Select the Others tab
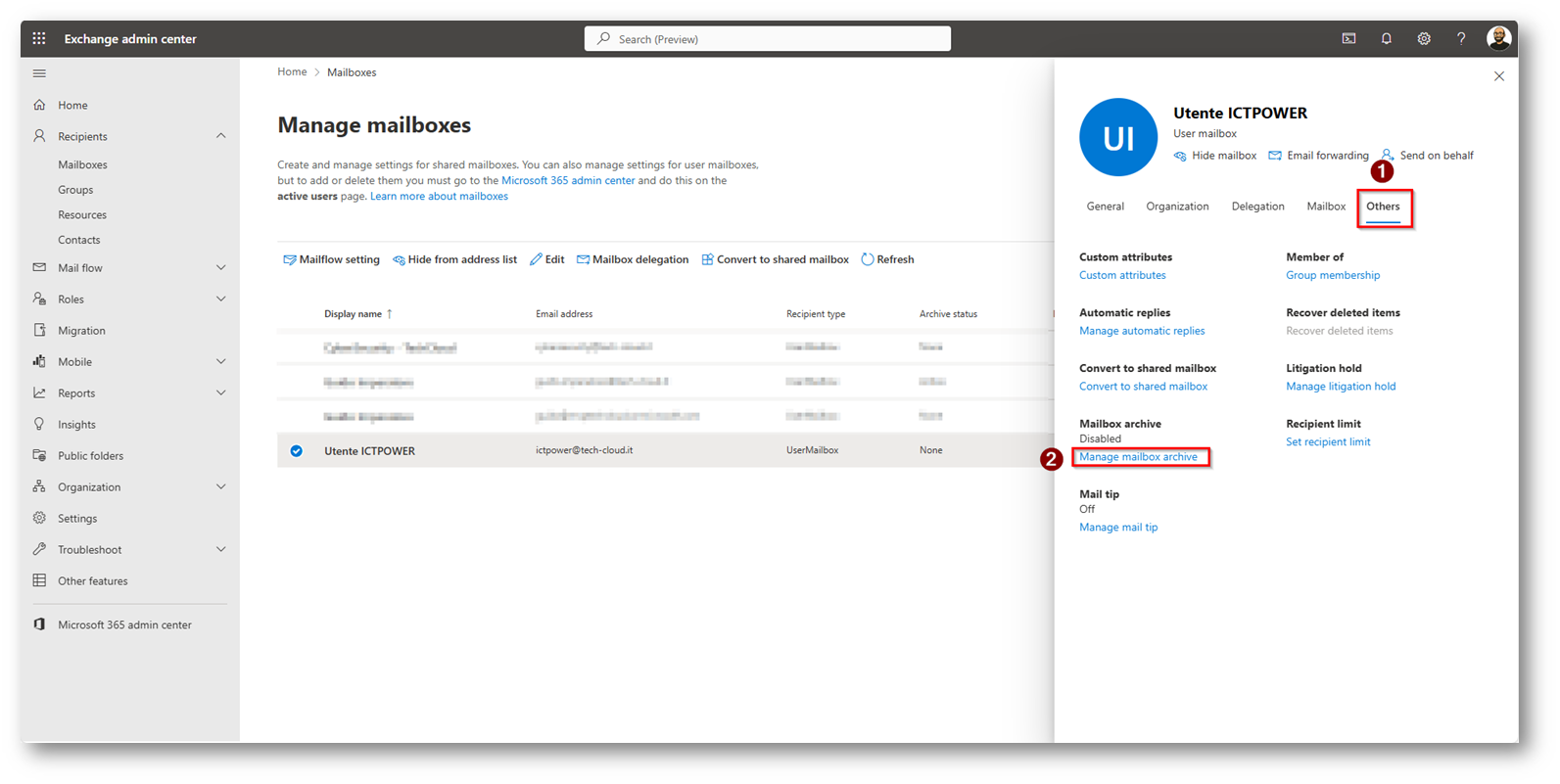1560x784 pixels. (1383, 207)
